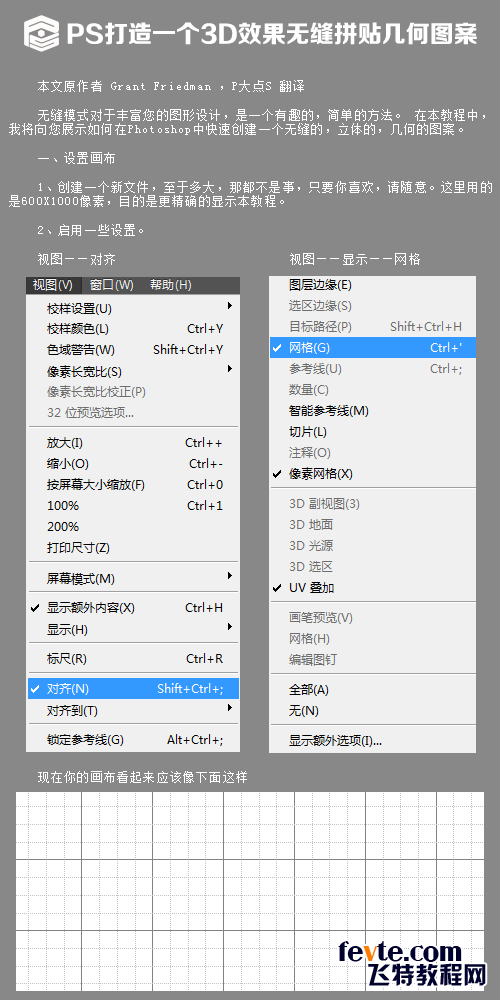Open the 帮助(H) menu
This screenshot has height=1000, width=500.
[x=170, y=285]
